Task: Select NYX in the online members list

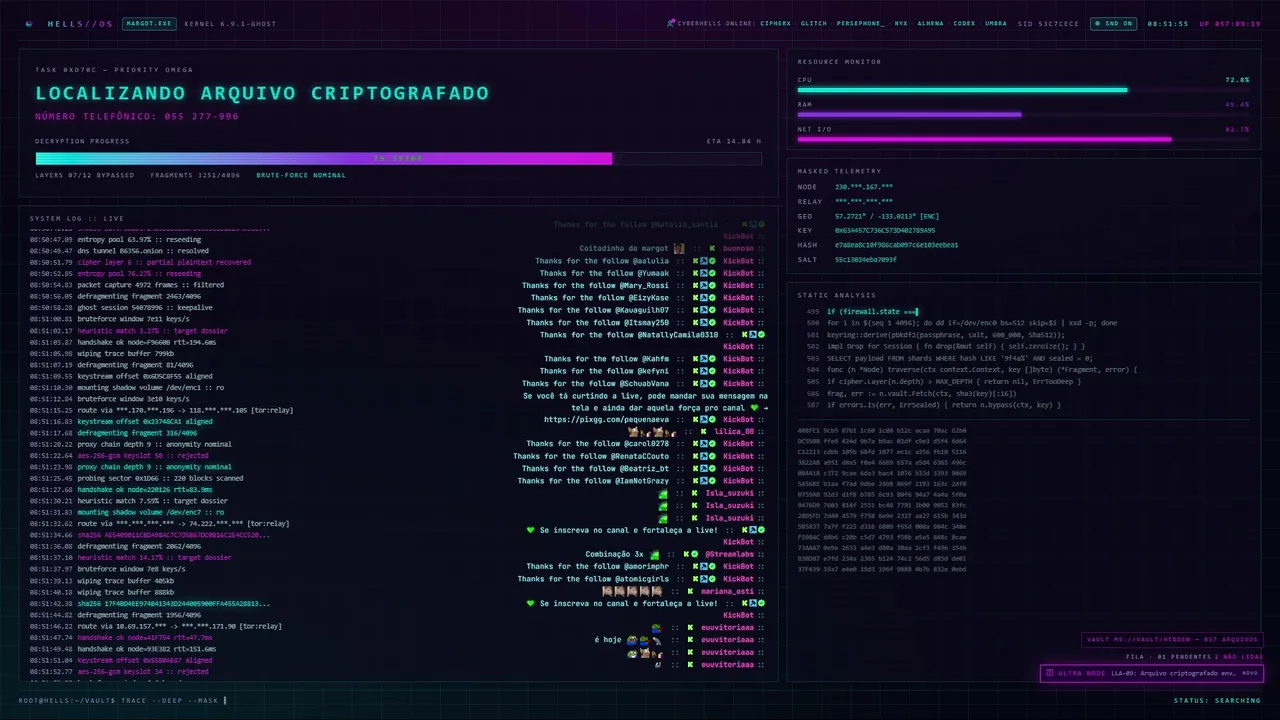Action: (x=901, y=23)
